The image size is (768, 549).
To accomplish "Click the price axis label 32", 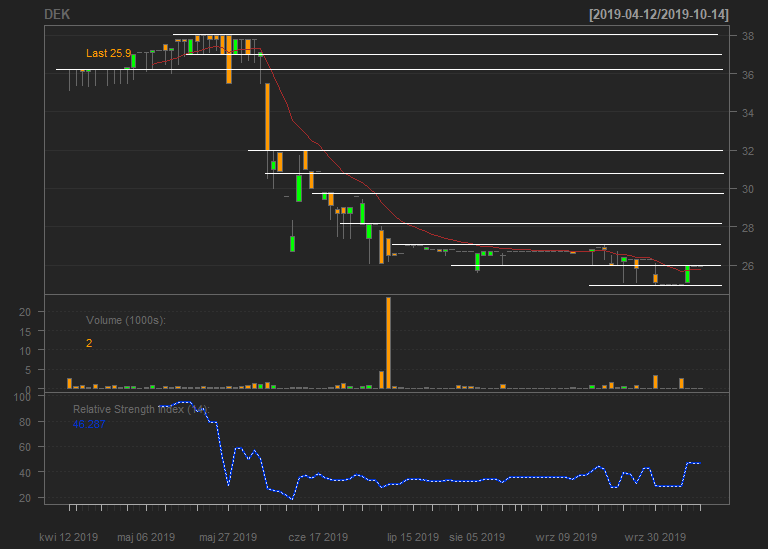I will [x=747, y=151].
